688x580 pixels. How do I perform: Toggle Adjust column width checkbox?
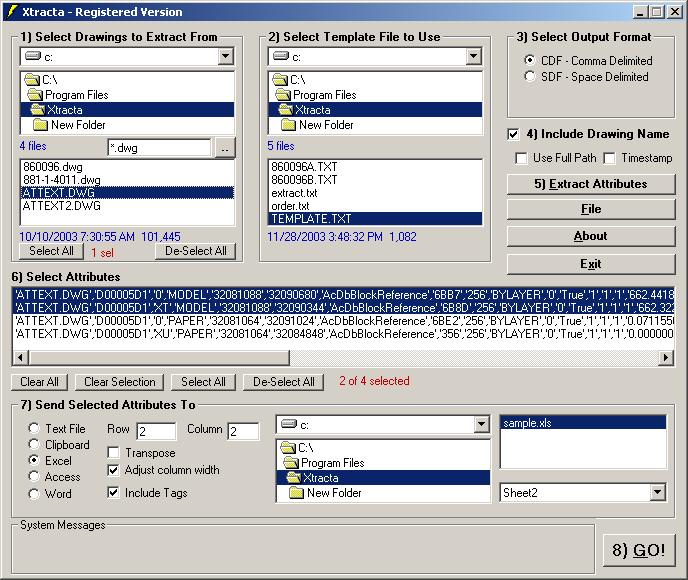113,470
